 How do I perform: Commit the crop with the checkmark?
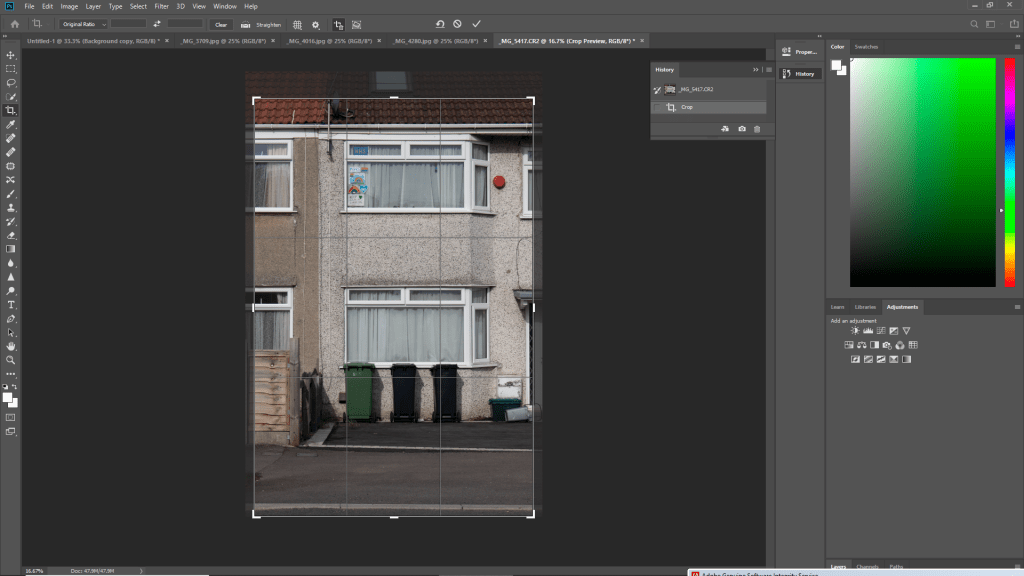(x=476, y=23)
